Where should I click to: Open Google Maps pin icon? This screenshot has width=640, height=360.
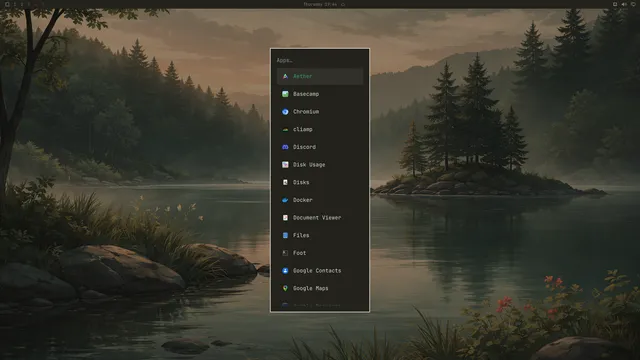tap(285, 288)
